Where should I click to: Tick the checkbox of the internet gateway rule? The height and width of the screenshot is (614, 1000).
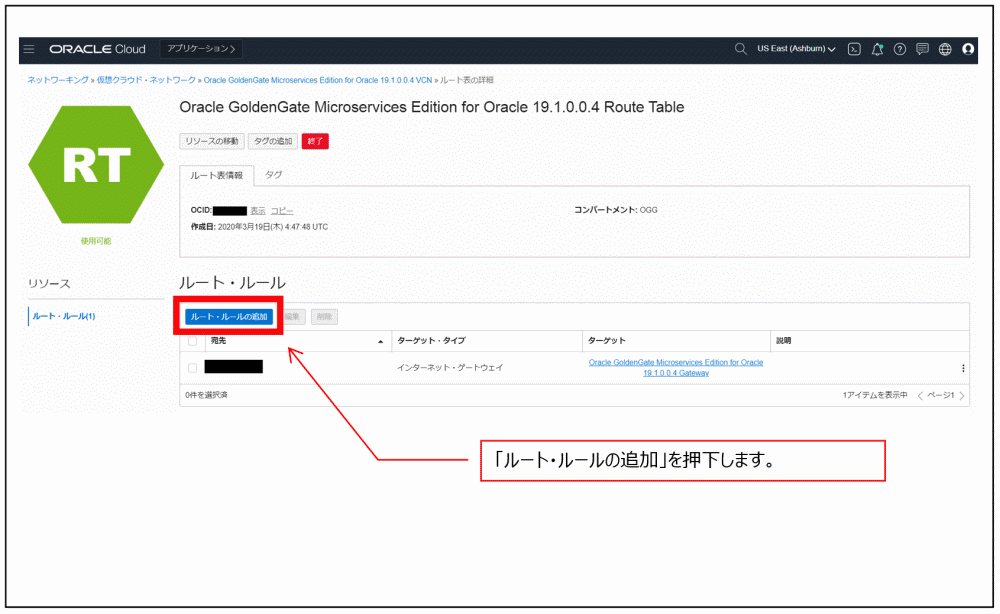[193, 368]
